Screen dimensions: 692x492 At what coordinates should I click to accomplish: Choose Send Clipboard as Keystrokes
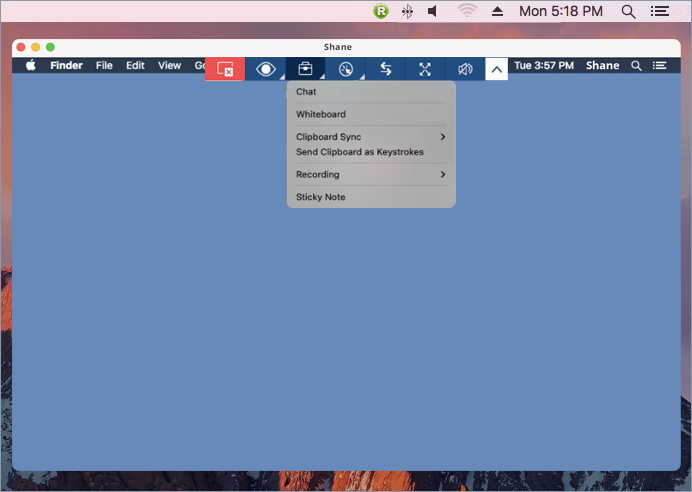click(360, 152)
